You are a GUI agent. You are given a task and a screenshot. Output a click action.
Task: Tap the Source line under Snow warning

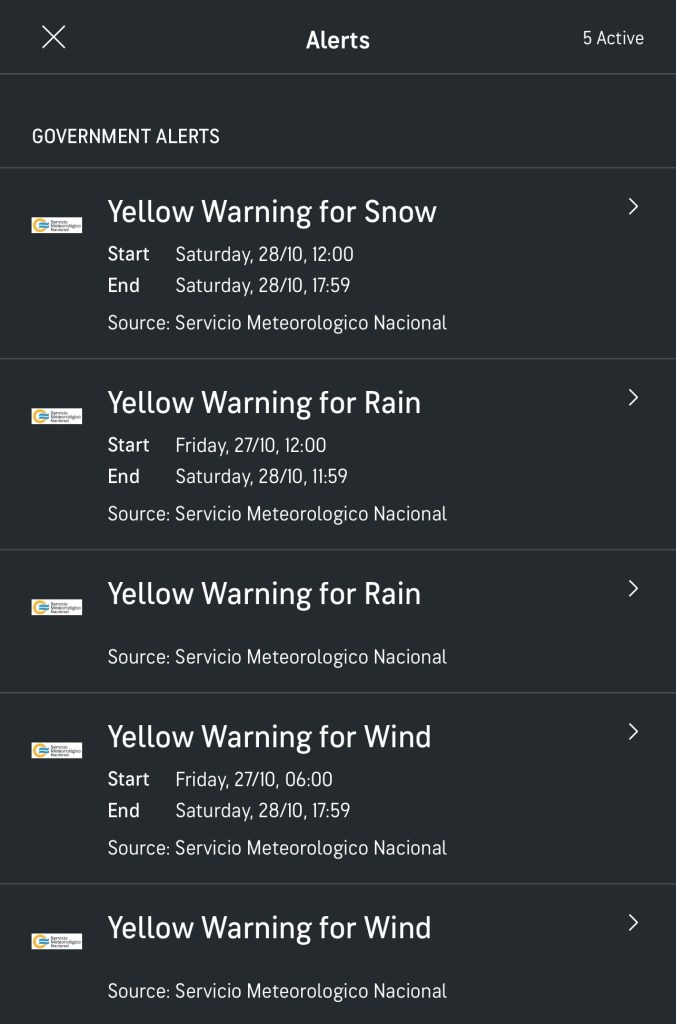[x=277, y=323]
